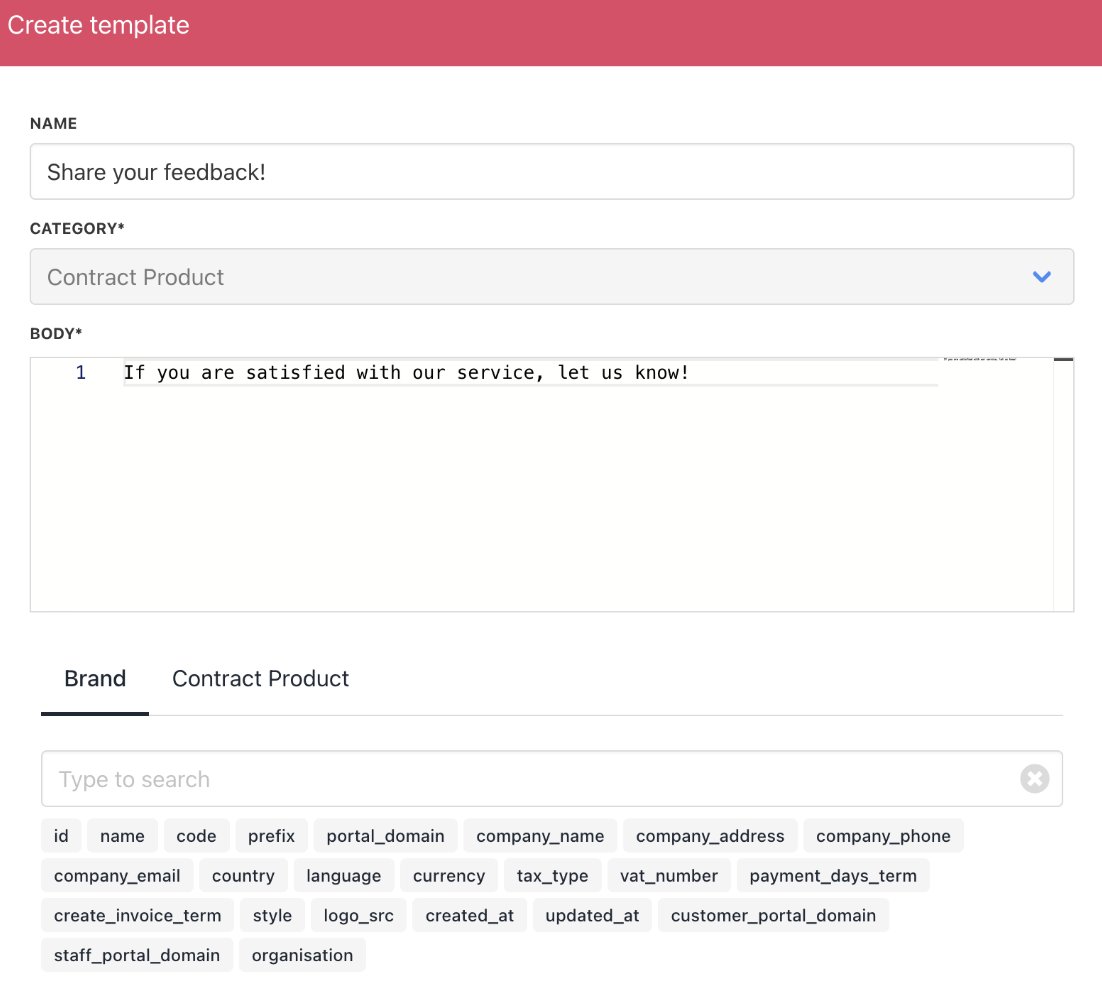This screenshot has height=994, width=1102.
Task: Select the organisation tag
Action: 302,955
